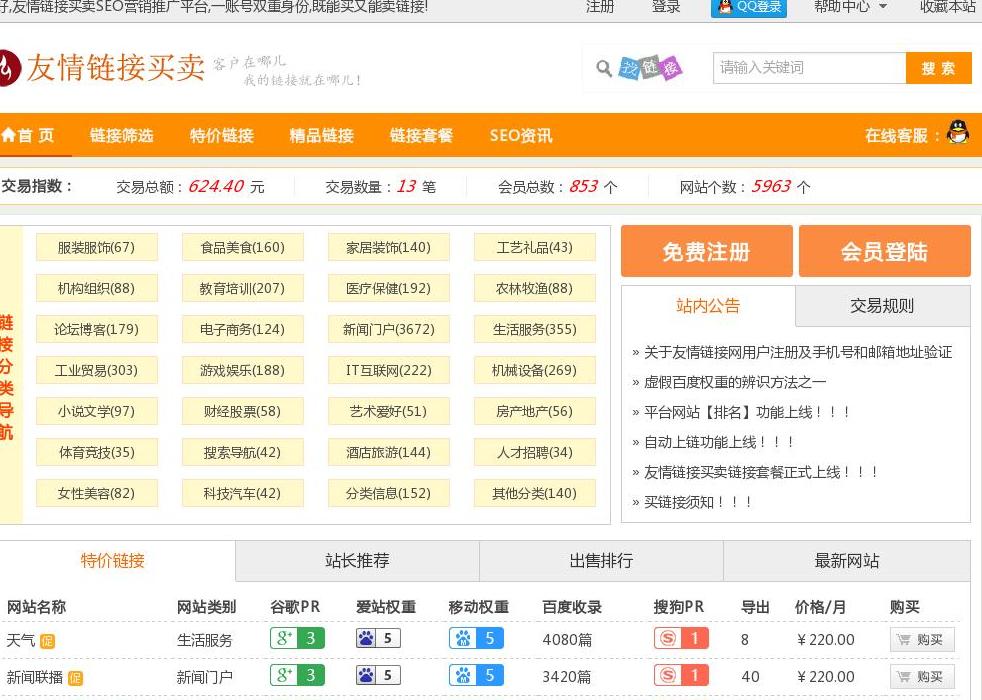This screenshot has height=700, width=982.
Task: Click the QQ penguin customer service icon
Action: coord(957,132)
